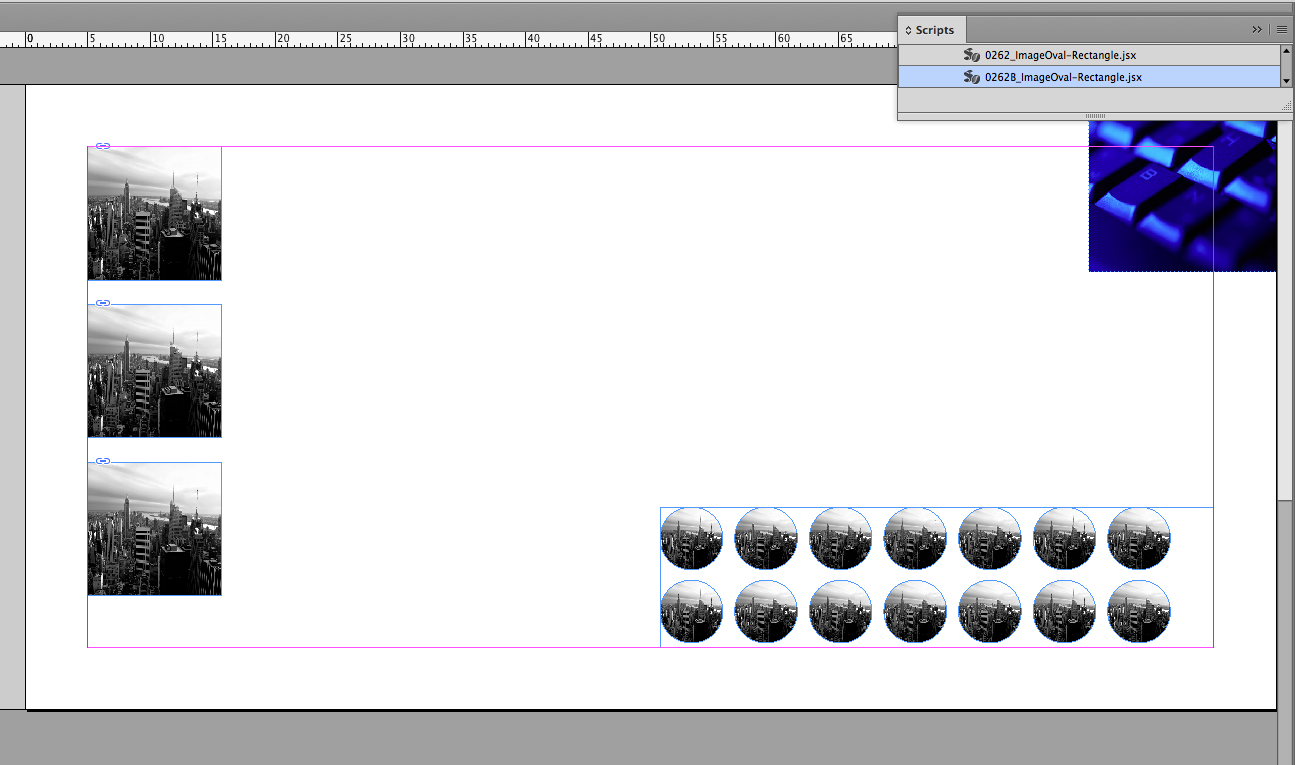Select the 0262B_ImageOval-Rectangle.jsx script name
Image resolution: width=1295 pixels, height=765 pixels.
coord(1063,77)
